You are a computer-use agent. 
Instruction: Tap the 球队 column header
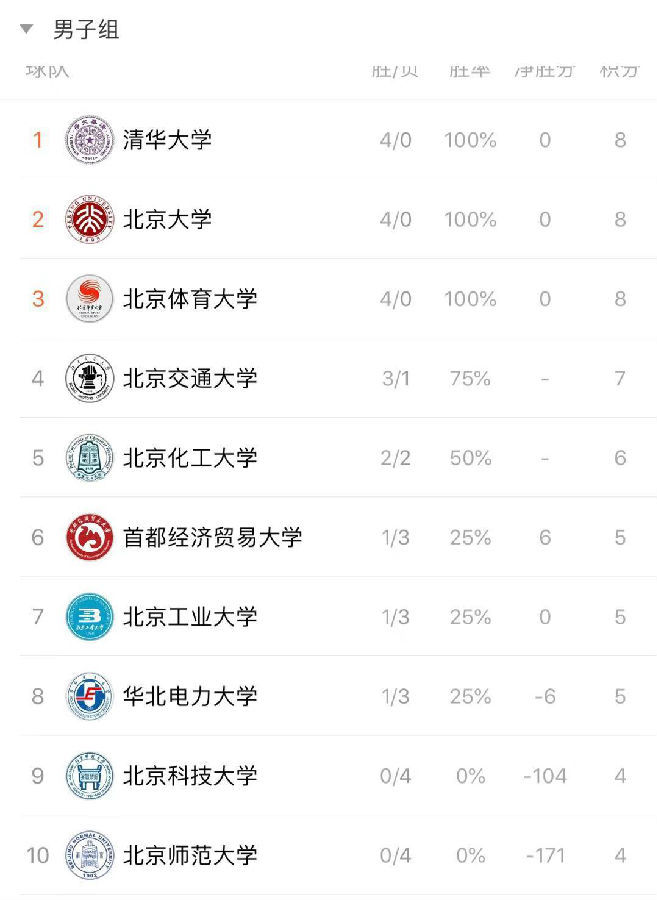click(x=47, y=71)
